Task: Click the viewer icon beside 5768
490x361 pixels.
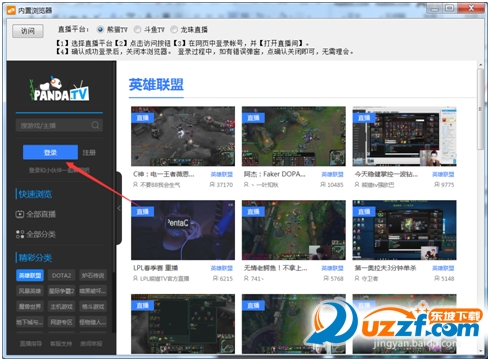Action: coord(326,278)
